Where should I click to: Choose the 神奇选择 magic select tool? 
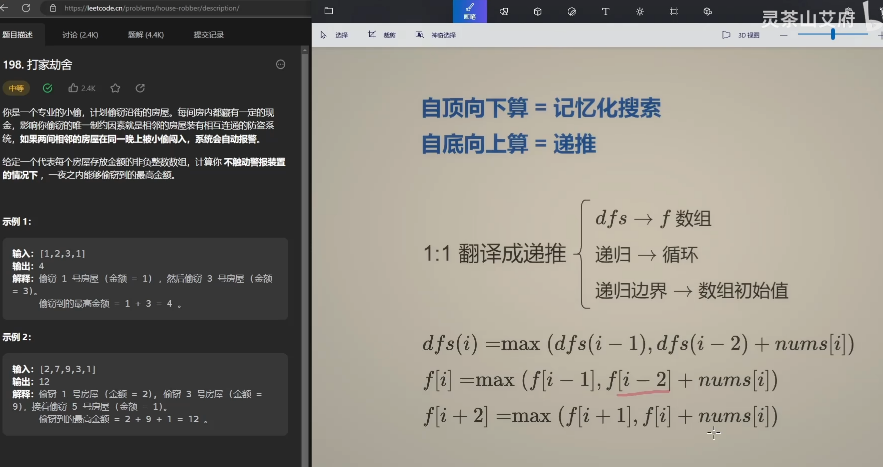tap(435, 35)
